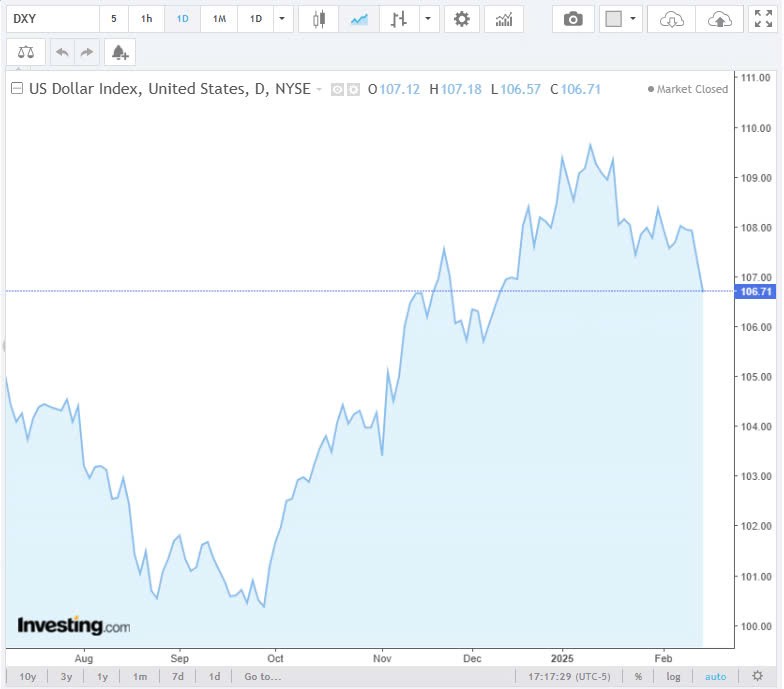The height and width of the screenshot is (689, 784).
Task: Expand the time interval dropdown arrow
Action: 283,19
